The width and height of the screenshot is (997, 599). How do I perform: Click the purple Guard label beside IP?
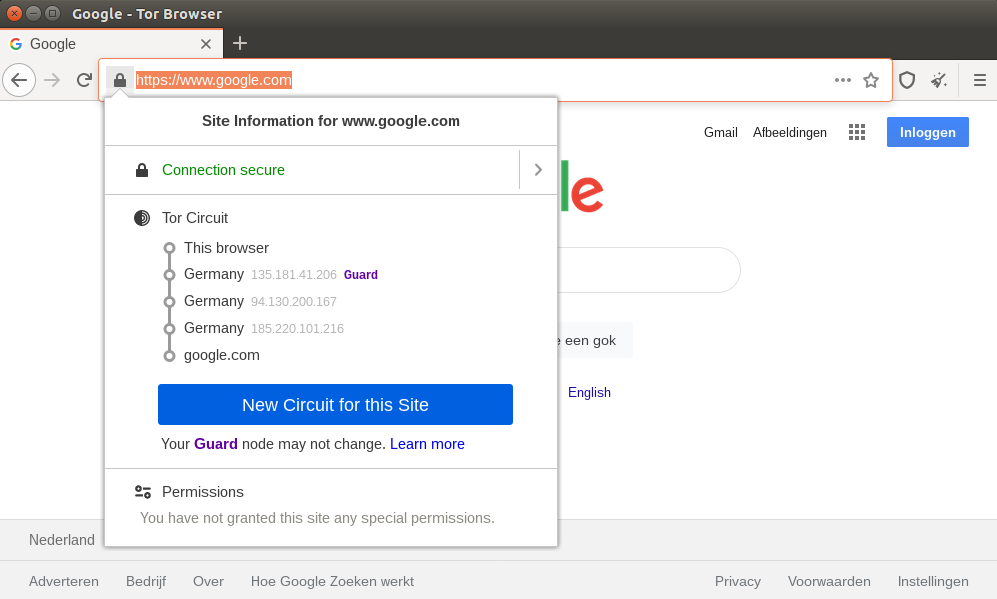(361, 275)
